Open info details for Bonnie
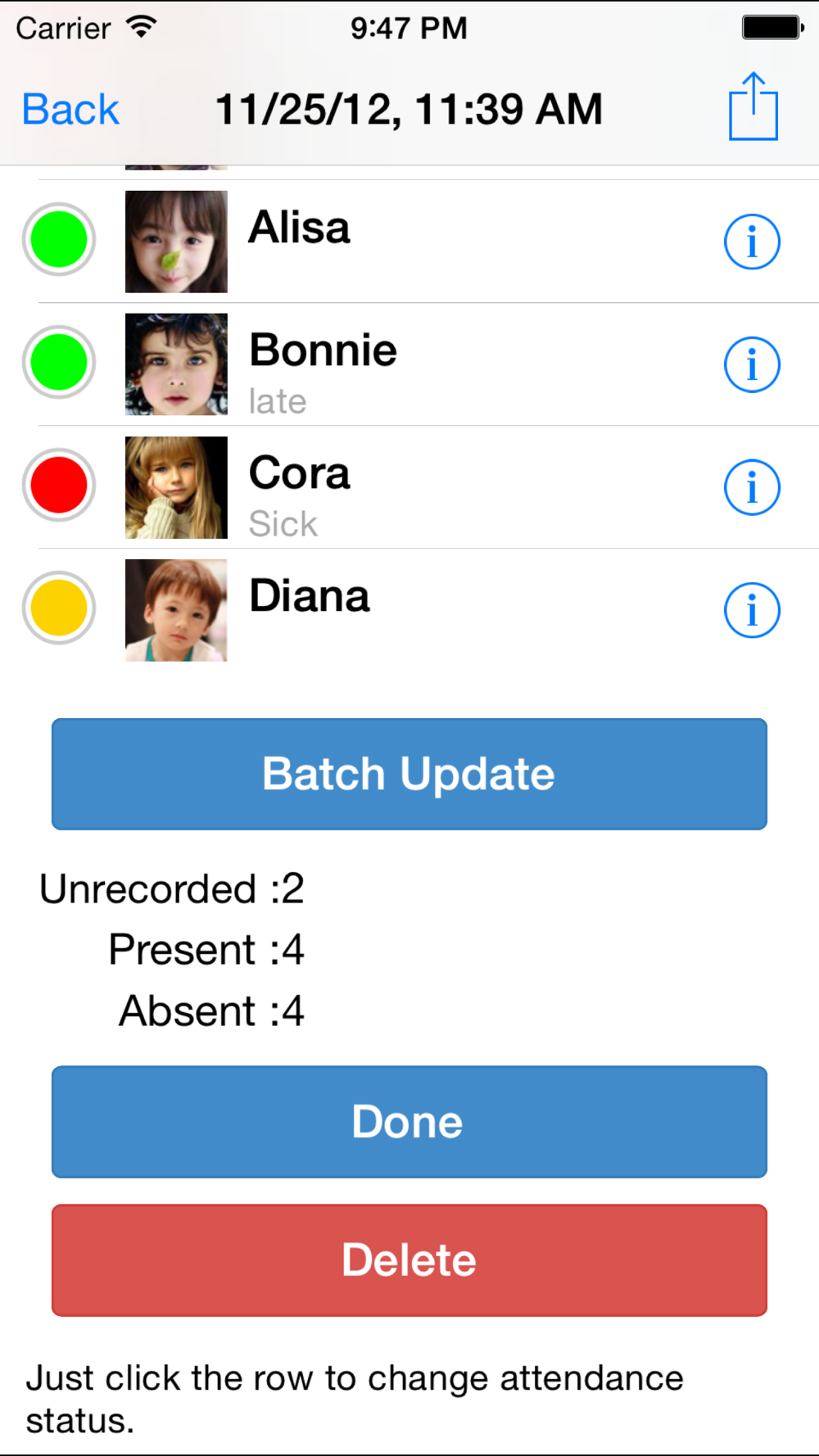 coord(752,364)
